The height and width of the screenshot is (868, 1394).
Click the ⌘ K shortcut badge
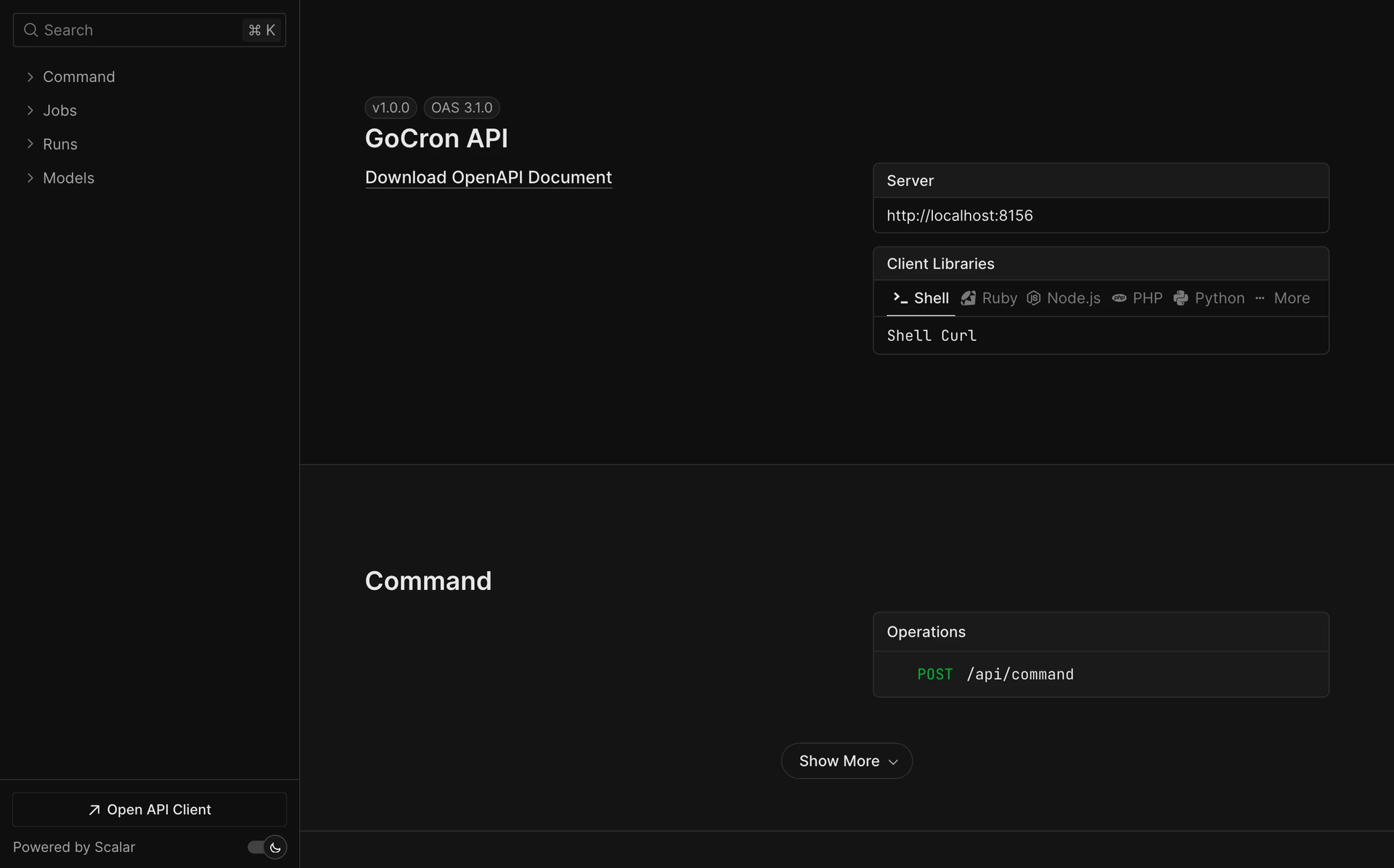click(261, 30)
